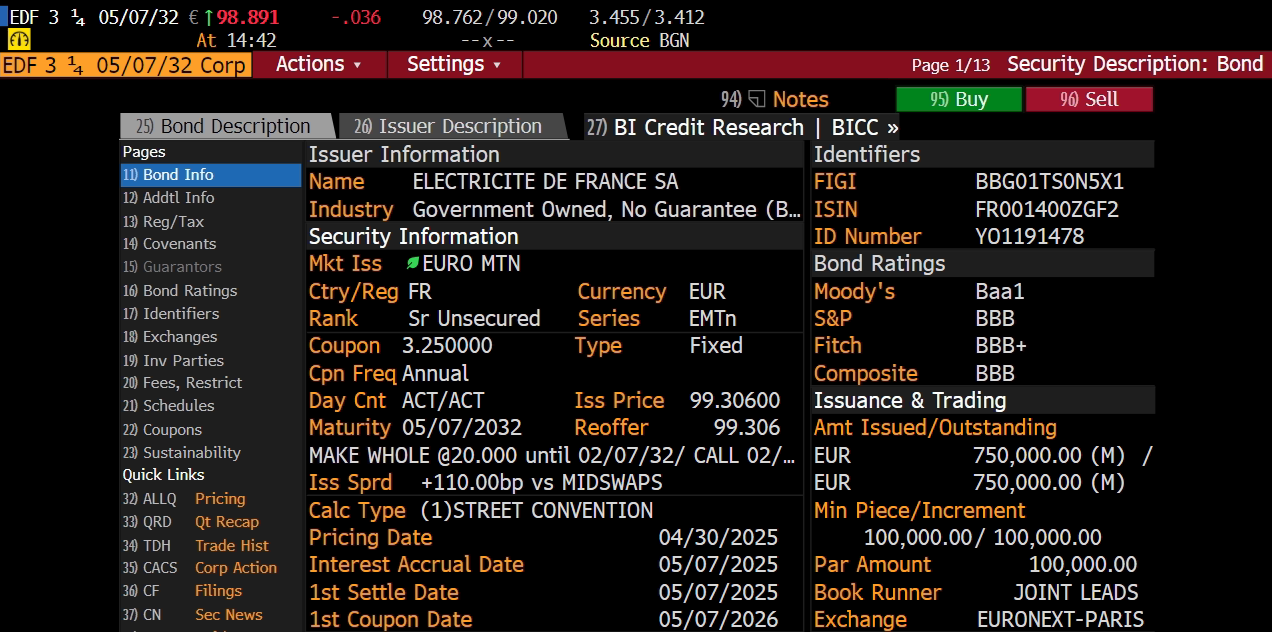Screen dimensions: 1272x632
Task: Click the Iss Price 99.30600 value
Action: [735, 401]
